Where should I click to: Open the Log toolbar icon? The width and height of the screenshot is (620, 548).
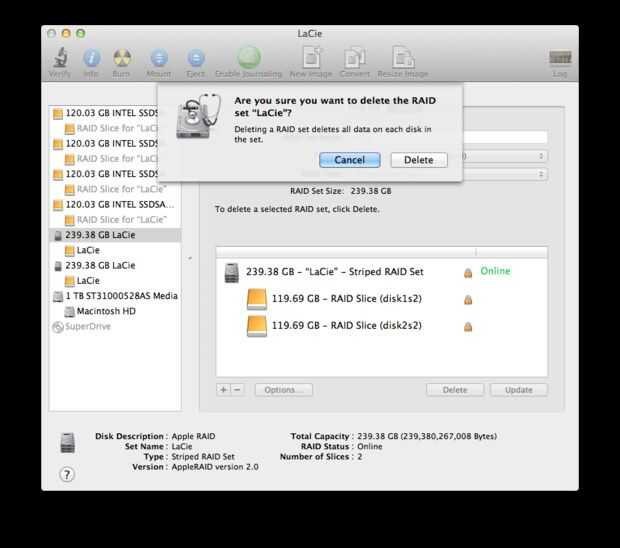click(x=560, y=58)
